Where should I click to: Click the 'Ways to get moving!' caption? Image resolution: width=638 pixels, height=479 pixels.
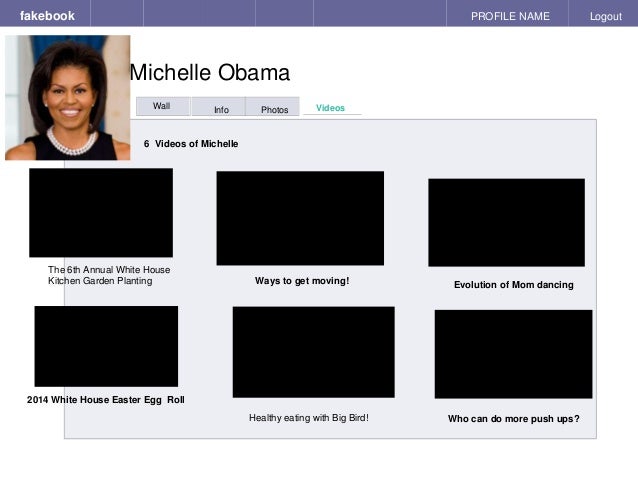point(302,281)
